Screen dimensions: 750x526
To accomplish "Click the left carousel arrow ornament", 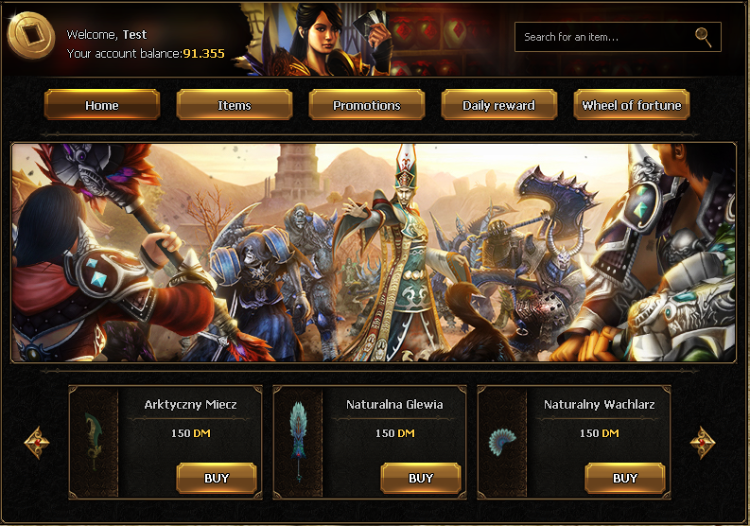I will (37, 443).
